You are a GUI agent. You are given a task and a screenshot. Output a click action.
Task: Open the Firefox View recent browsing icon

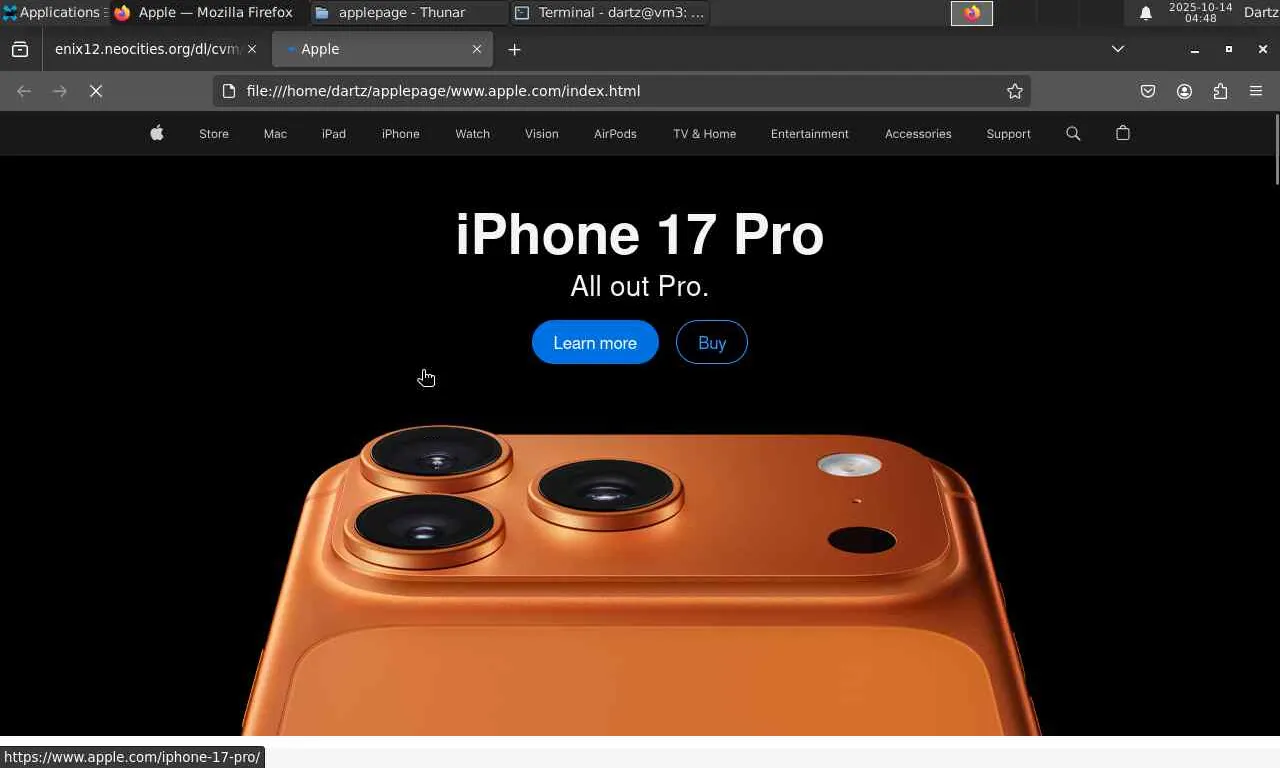coord(20,49)
